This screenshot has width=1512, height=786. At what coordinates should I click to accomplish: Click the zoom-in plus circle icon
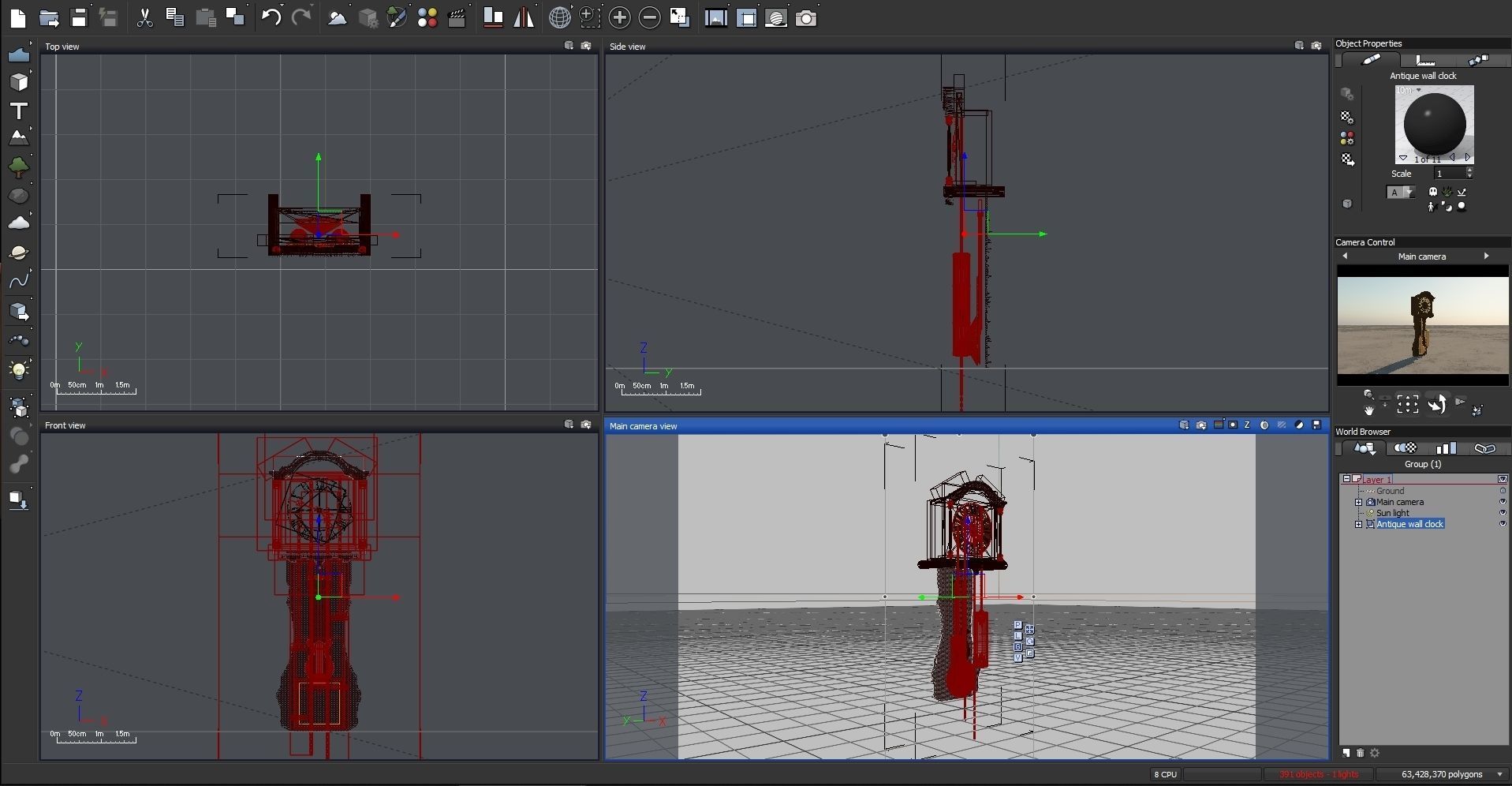619,17
